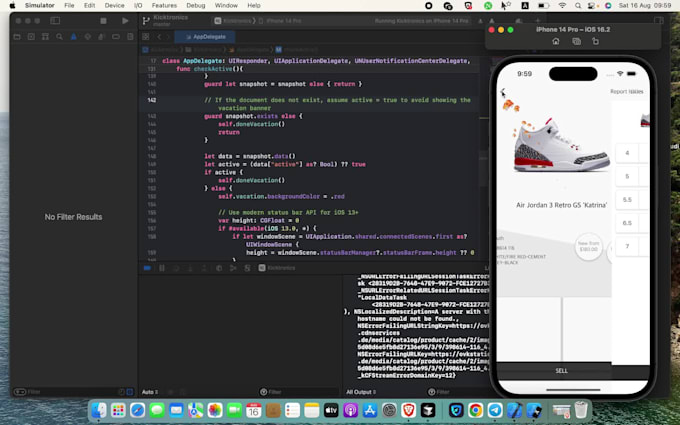Select the AppDelegate editor tab
This screenshot has width=680, height=425.
(206, 37)
